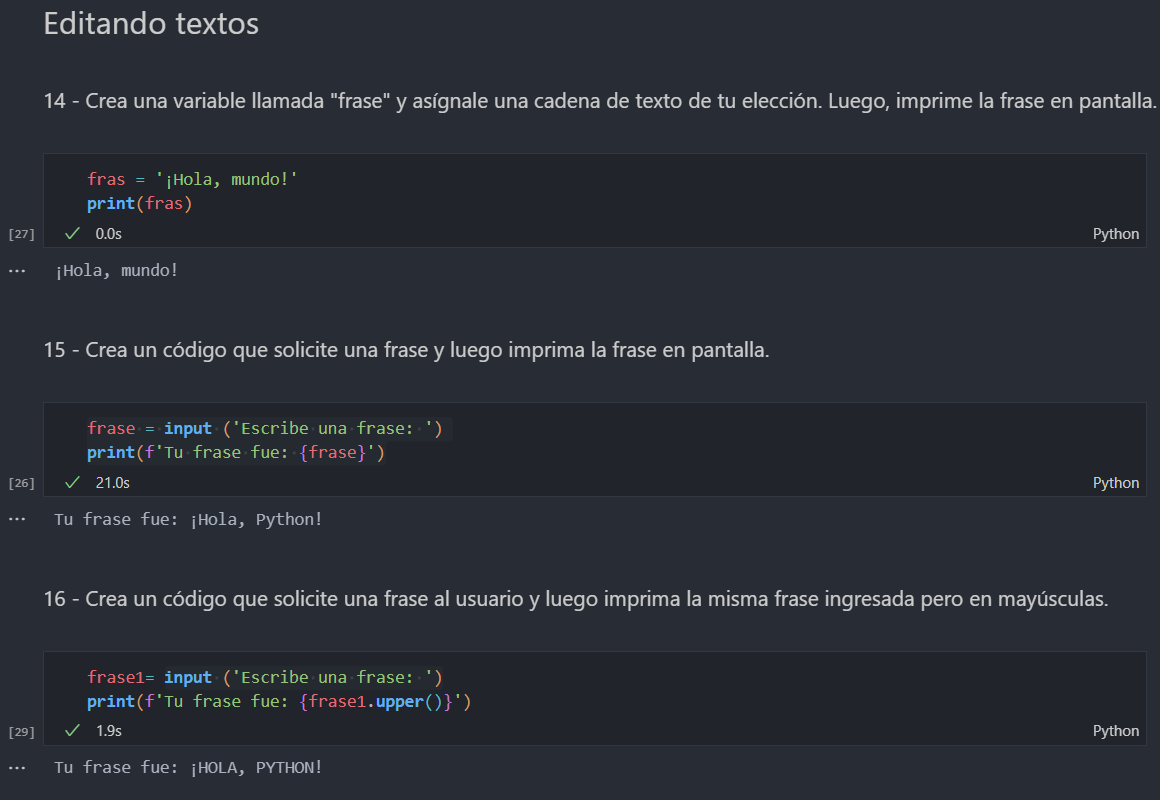
Task: Click execution count [26]
Action: point(21,483)
